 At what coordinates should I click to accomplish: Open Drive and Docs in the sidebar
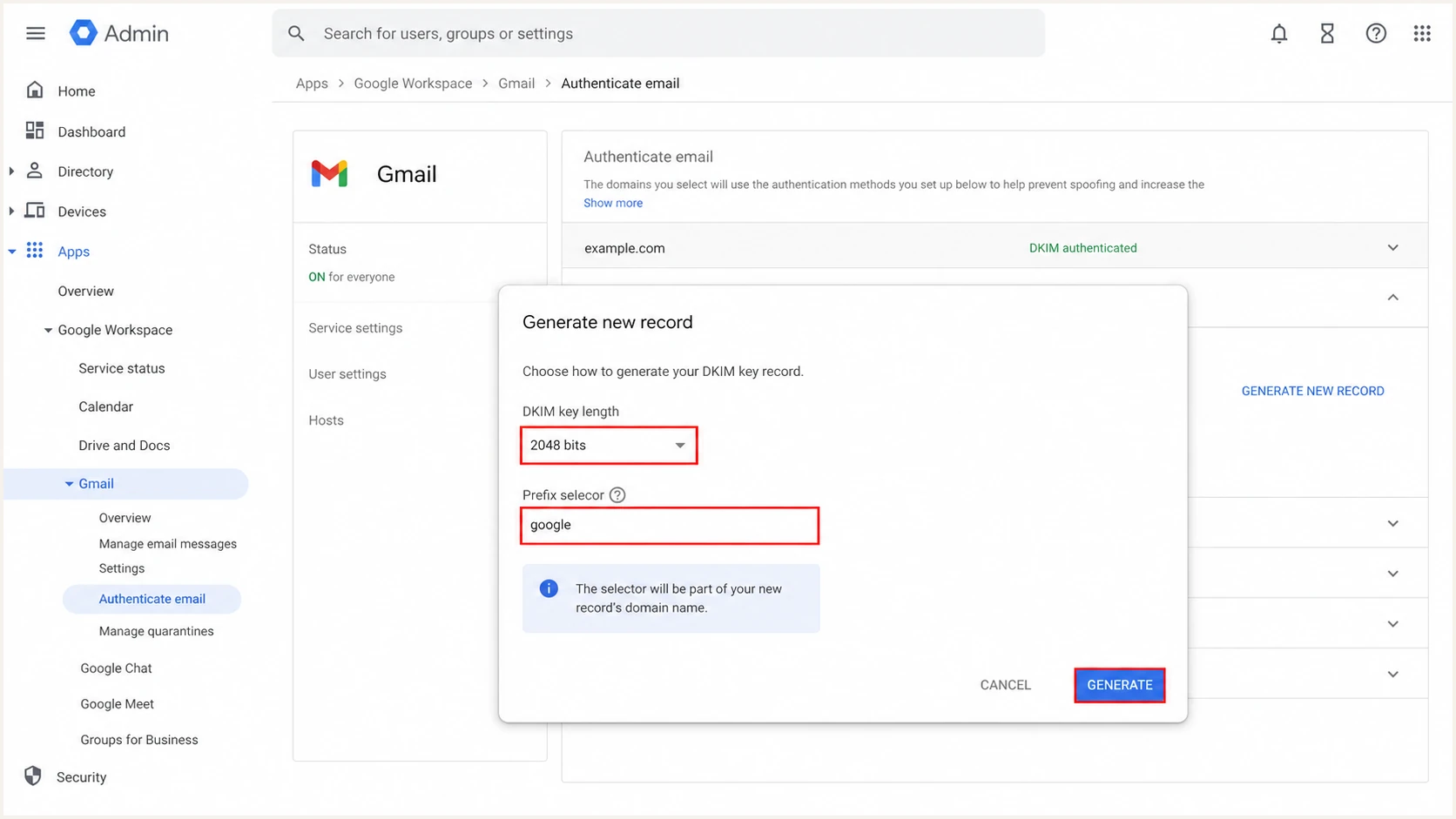click(x=125, y=445)
